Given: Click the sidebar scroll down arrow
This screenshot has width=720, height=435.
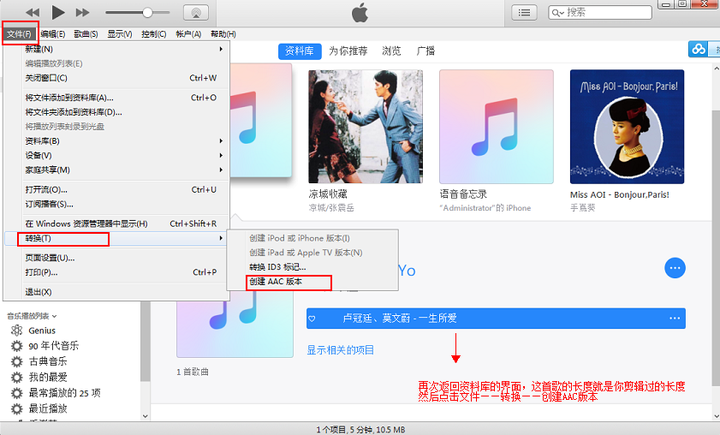Looking at the screenshot, I should [145, 416].
